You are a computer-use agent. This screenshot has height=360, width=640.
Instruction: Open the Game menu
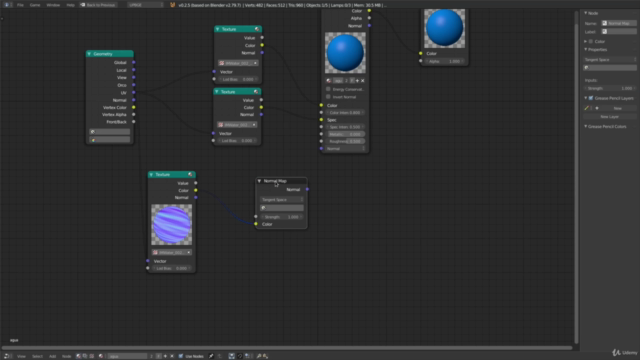(x=35, y=5)
